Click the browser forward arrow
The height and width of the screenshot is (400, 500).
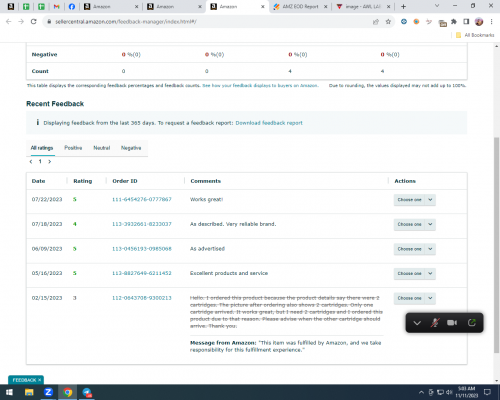point(21,22)
